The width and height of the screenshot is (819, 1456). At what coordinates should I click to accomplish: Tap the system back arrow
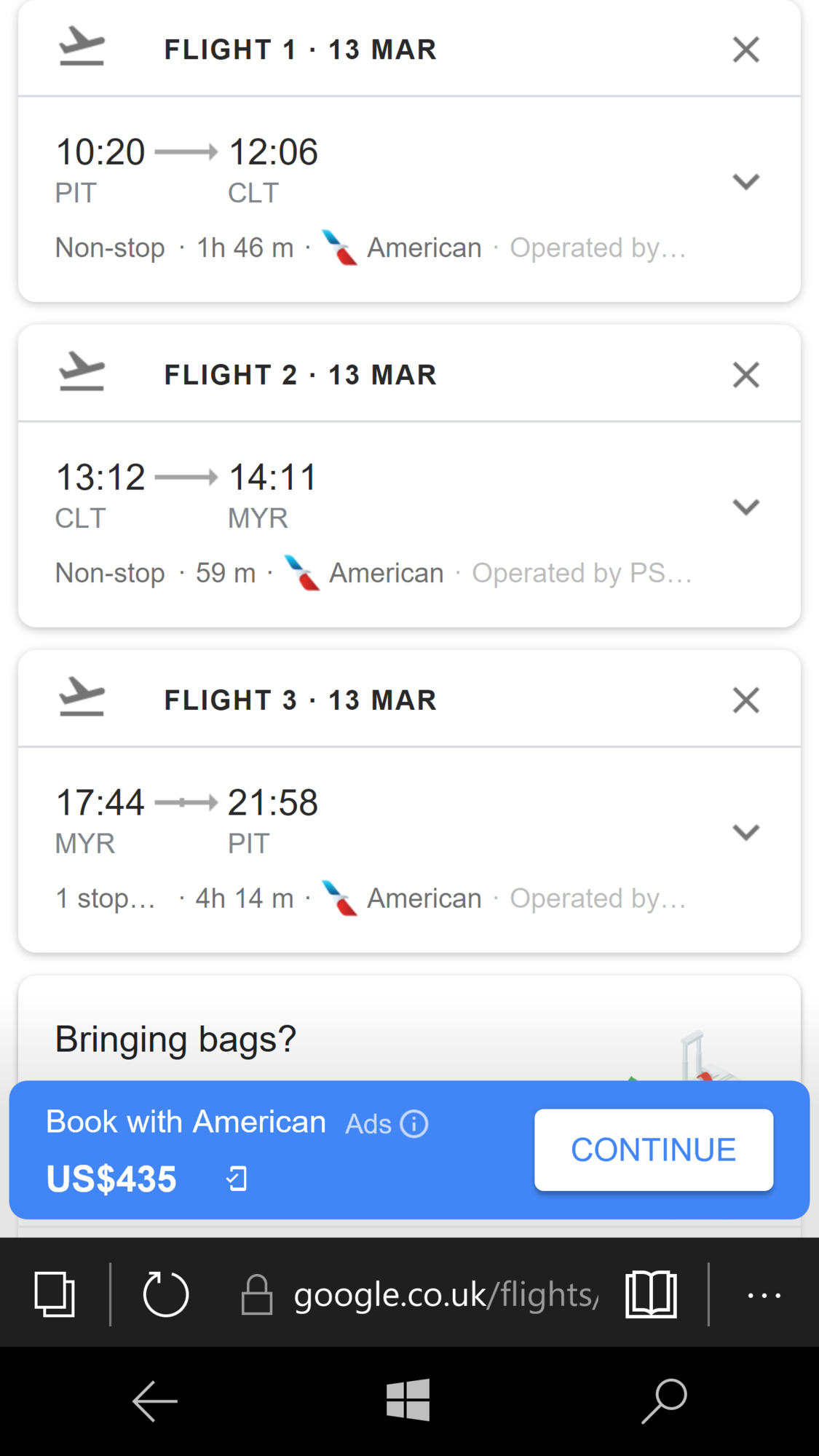point(154,1401)
